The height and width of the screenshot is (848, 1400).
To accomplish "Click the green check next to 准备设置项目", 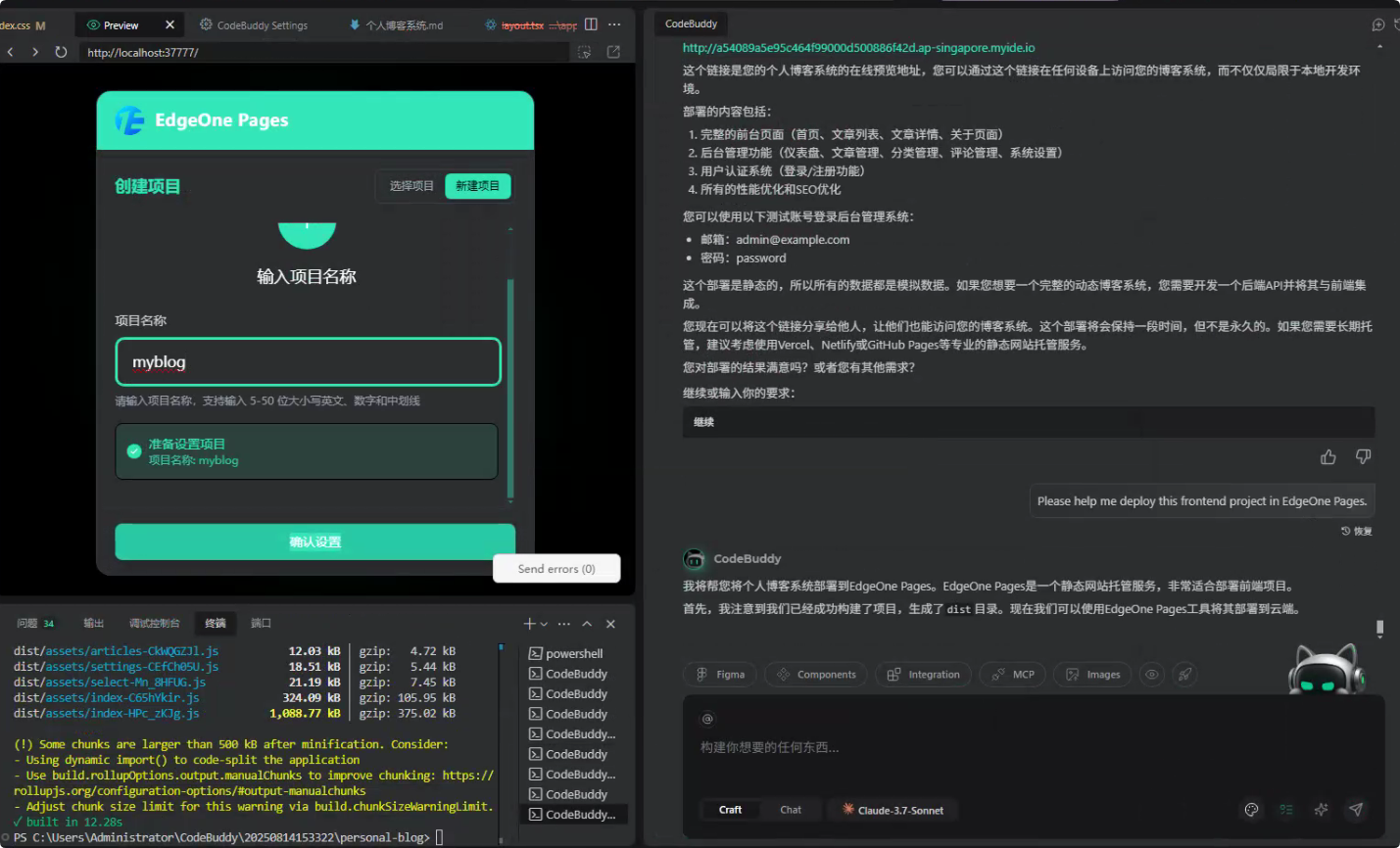I will pos(134,451).
